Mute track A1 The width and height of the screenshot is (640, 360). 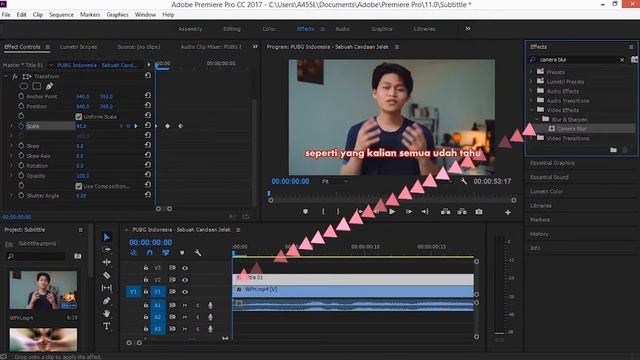[185, 305]
